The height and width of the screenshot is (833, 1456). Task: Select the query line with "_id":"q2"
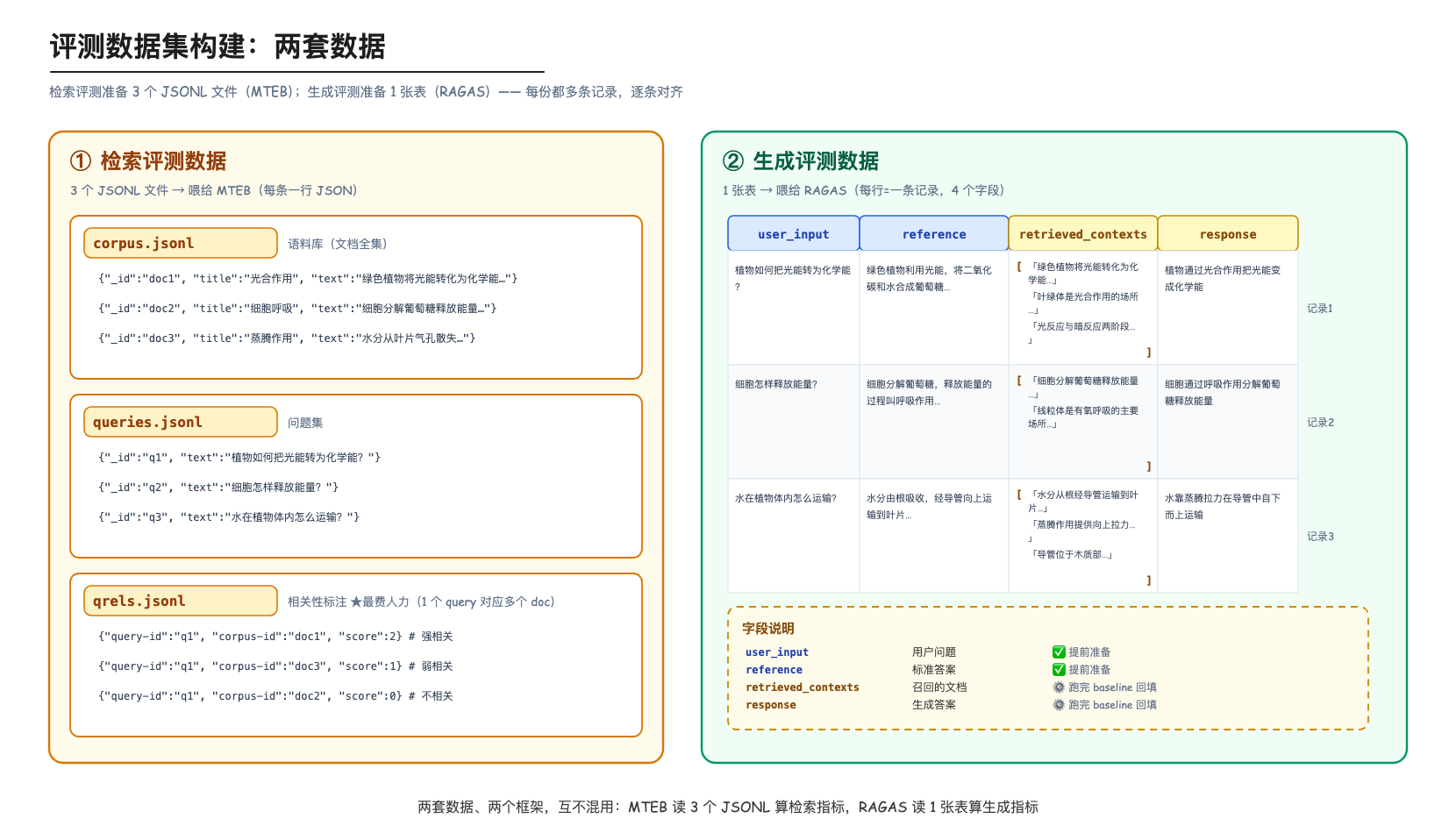click(218, 487)
